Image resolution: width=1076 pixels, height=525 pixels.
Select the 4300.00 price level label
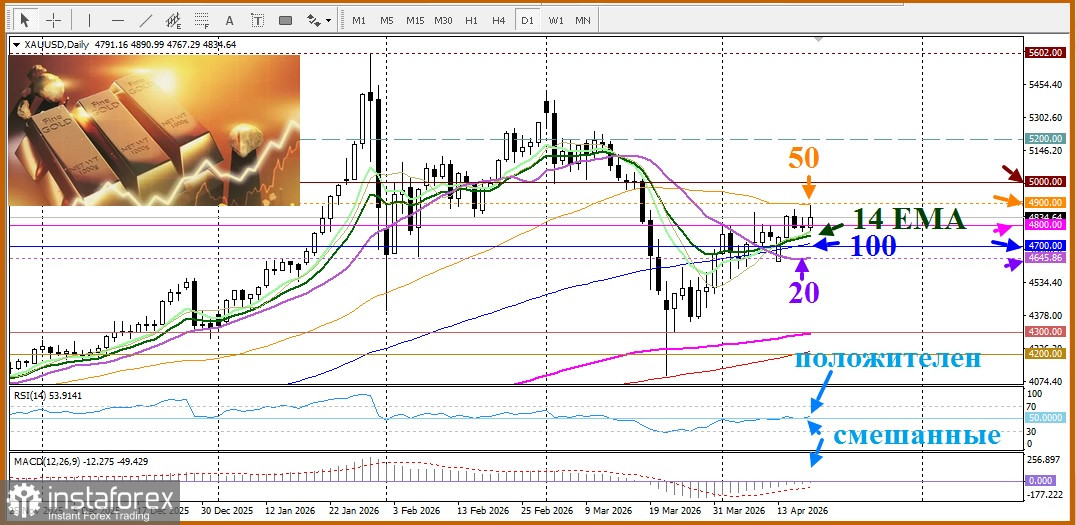(1044, 331)
